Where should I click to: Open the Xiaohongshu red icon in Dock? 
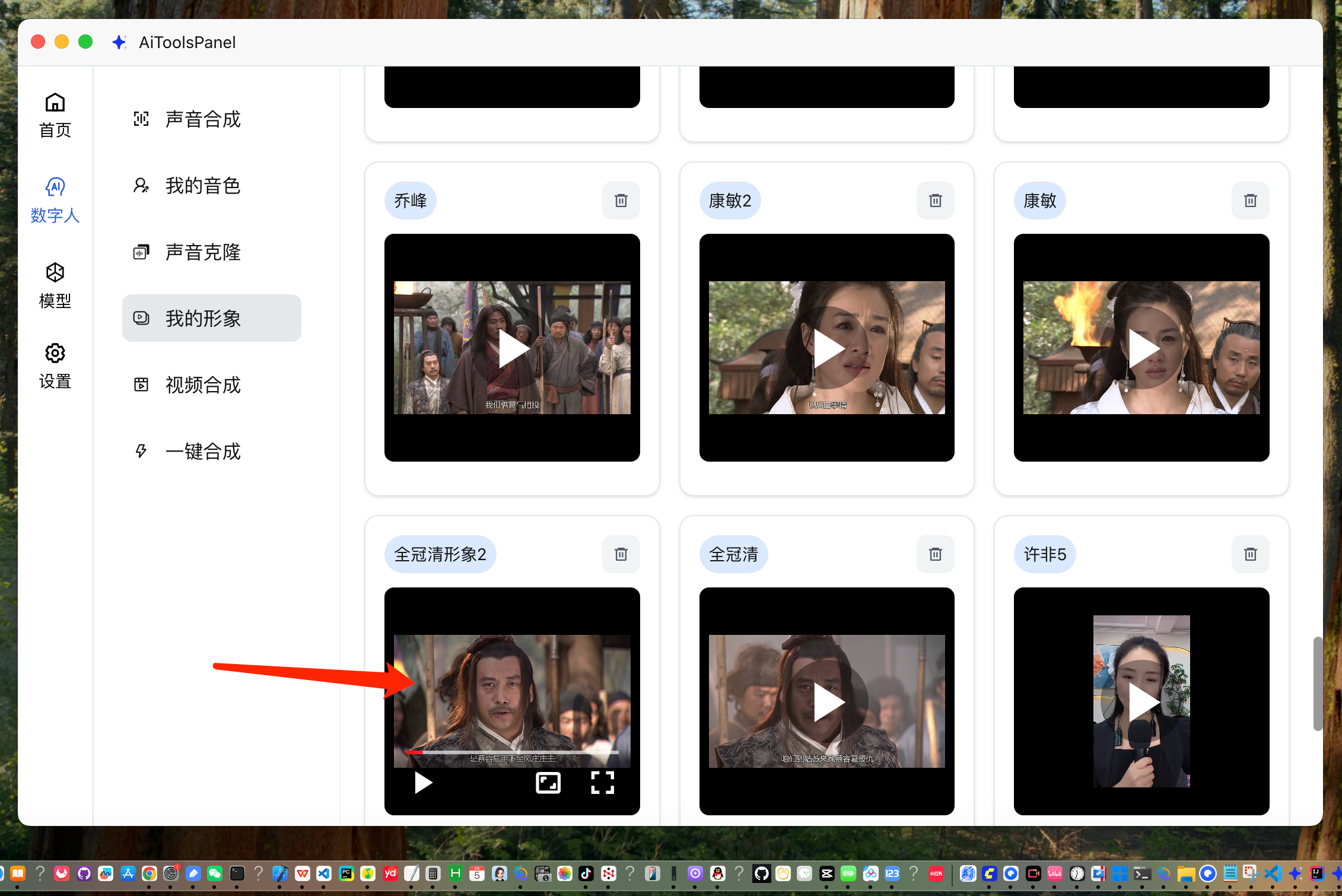point(936,873)
